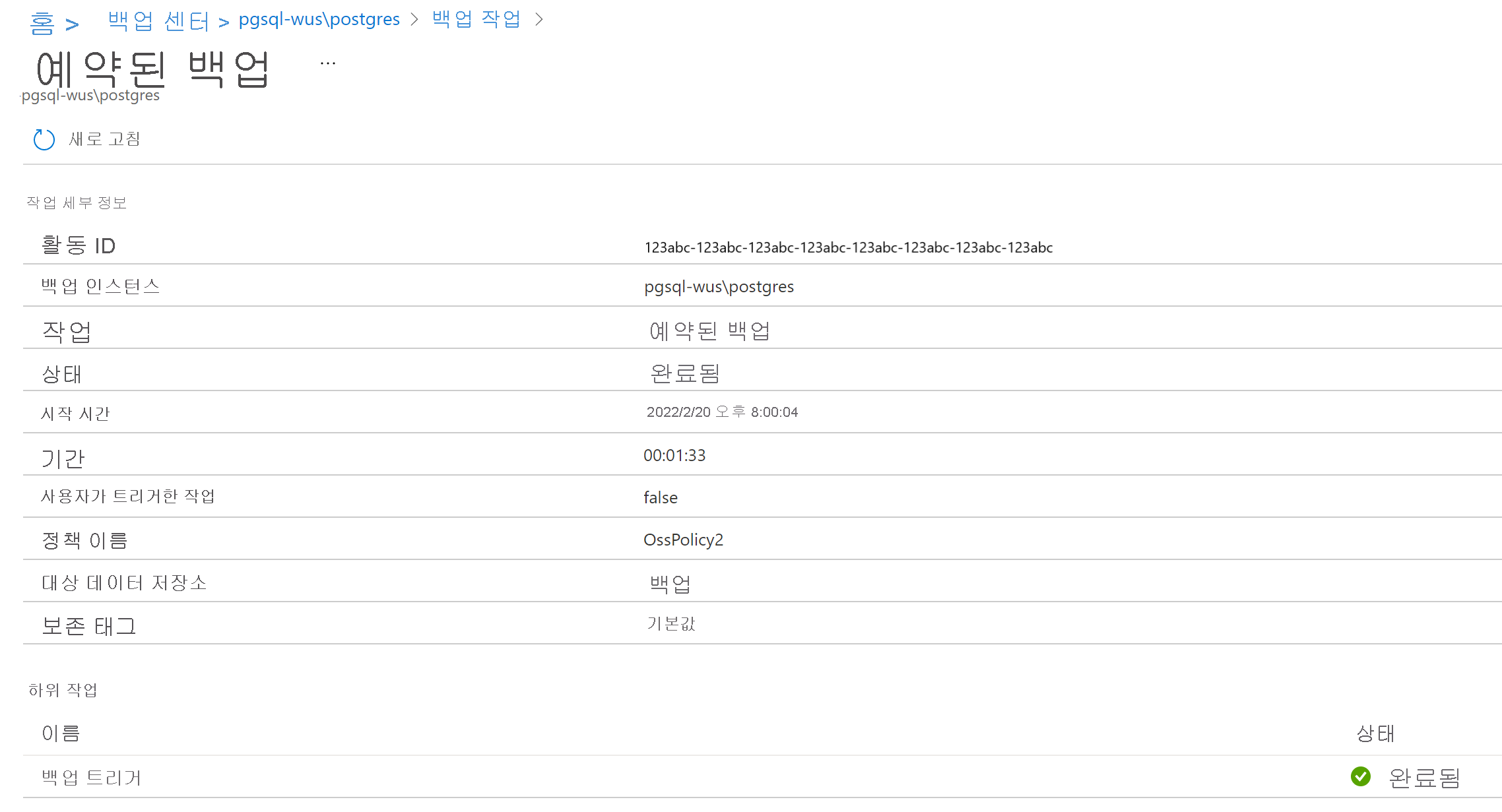This screenshot has width=1502, height=812.
Task: Select retention tag value 기본값
Action: pos(671,623)
